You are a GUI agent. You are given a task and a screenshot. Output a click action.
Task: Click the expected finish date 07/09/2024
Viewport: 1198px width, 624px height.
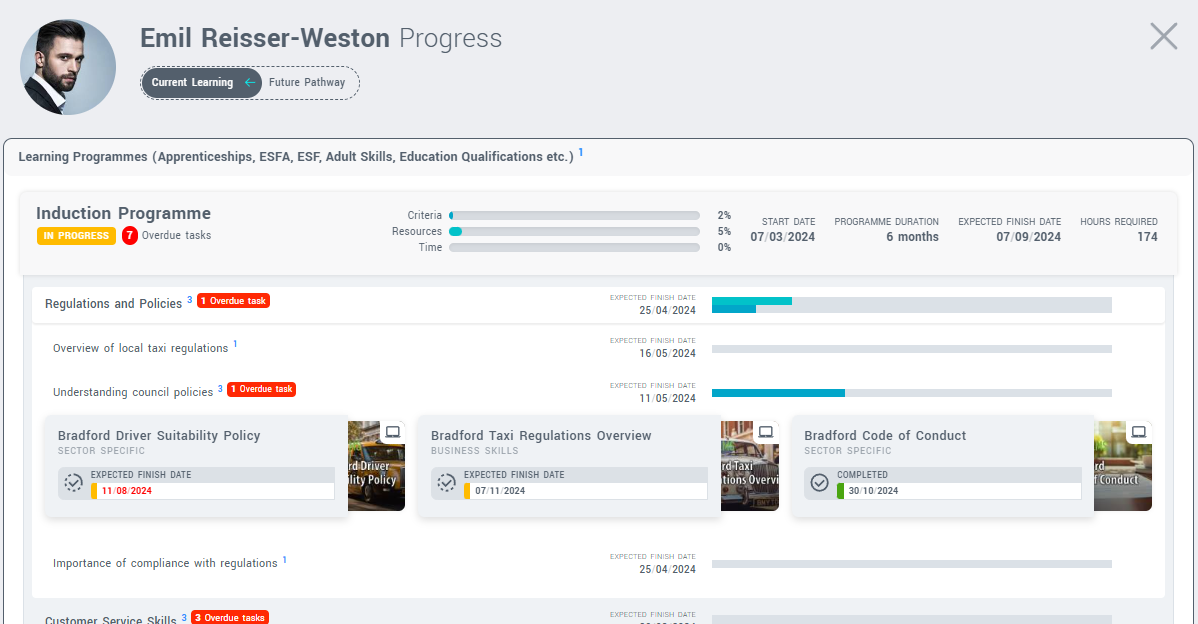(x=1028, y=237)
